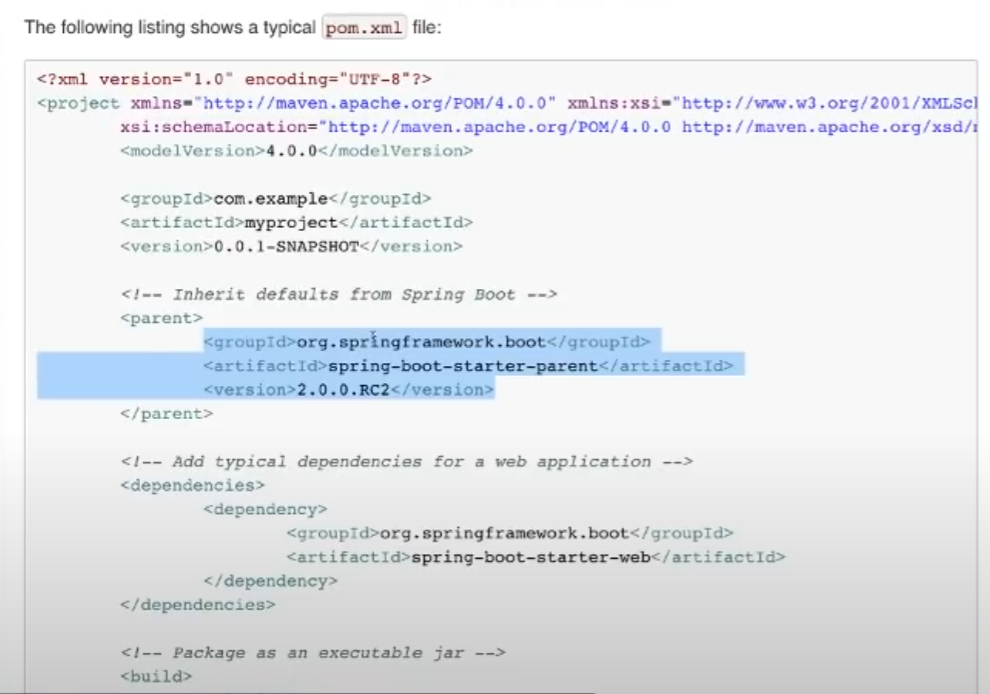The width and height of the screenshot is (990, 694).
Task: Click the 'Package as an executable jar' comment
Action: pyautogui.click(x=313, y=653)
